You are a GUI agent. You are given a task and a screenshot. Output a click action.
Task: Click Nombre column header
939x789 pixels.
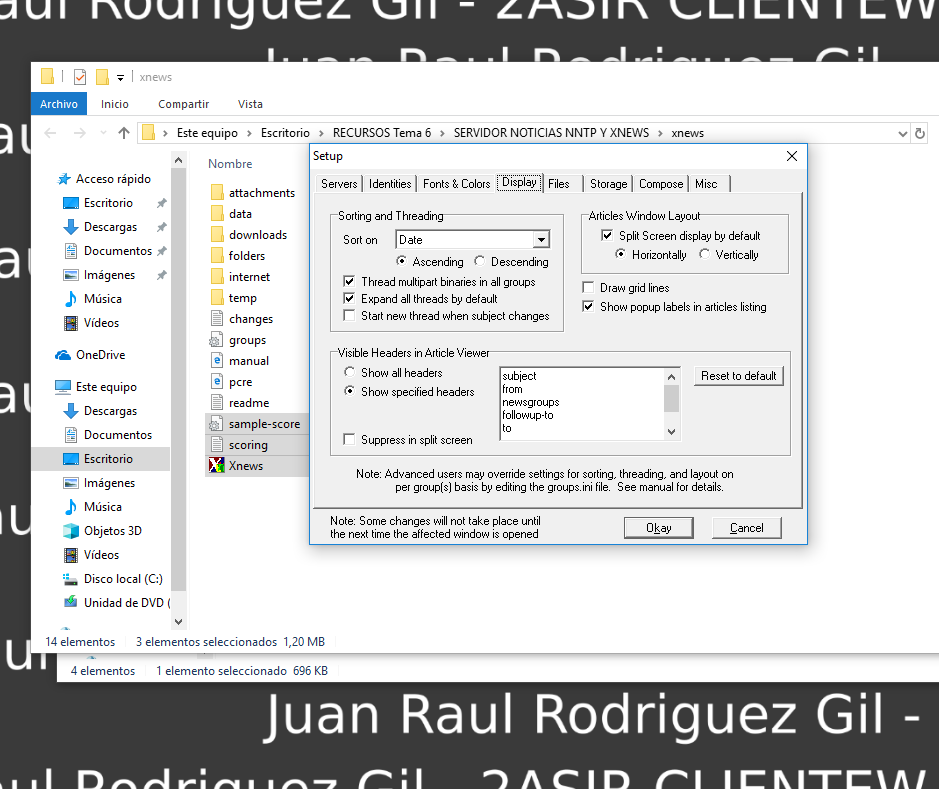coord(230,163)
